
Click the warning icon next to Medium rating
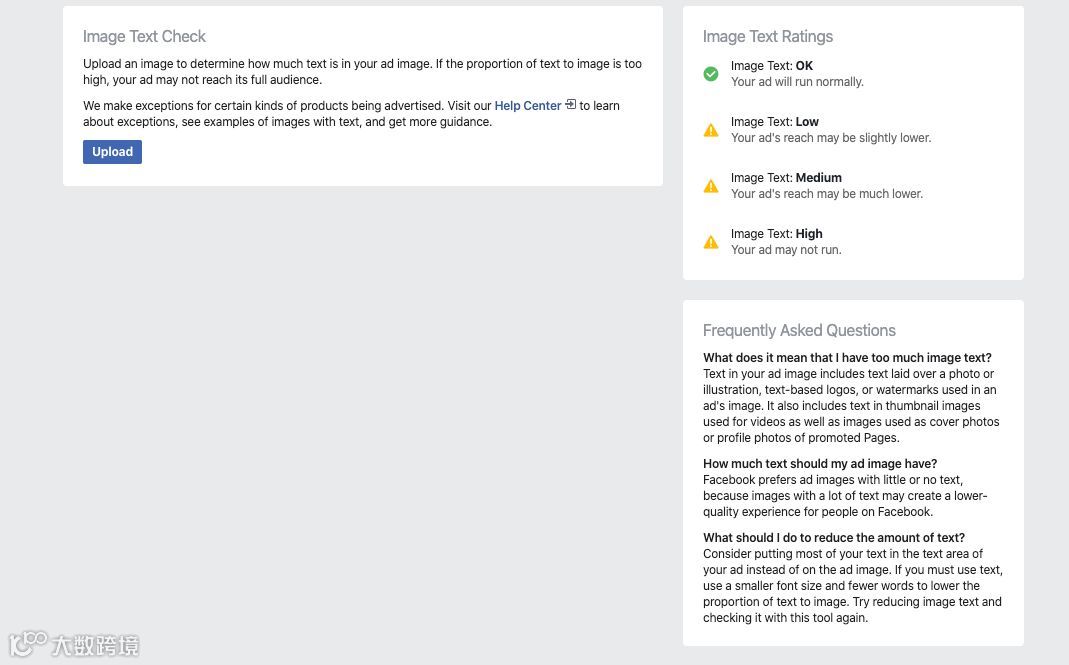(710, 186)
